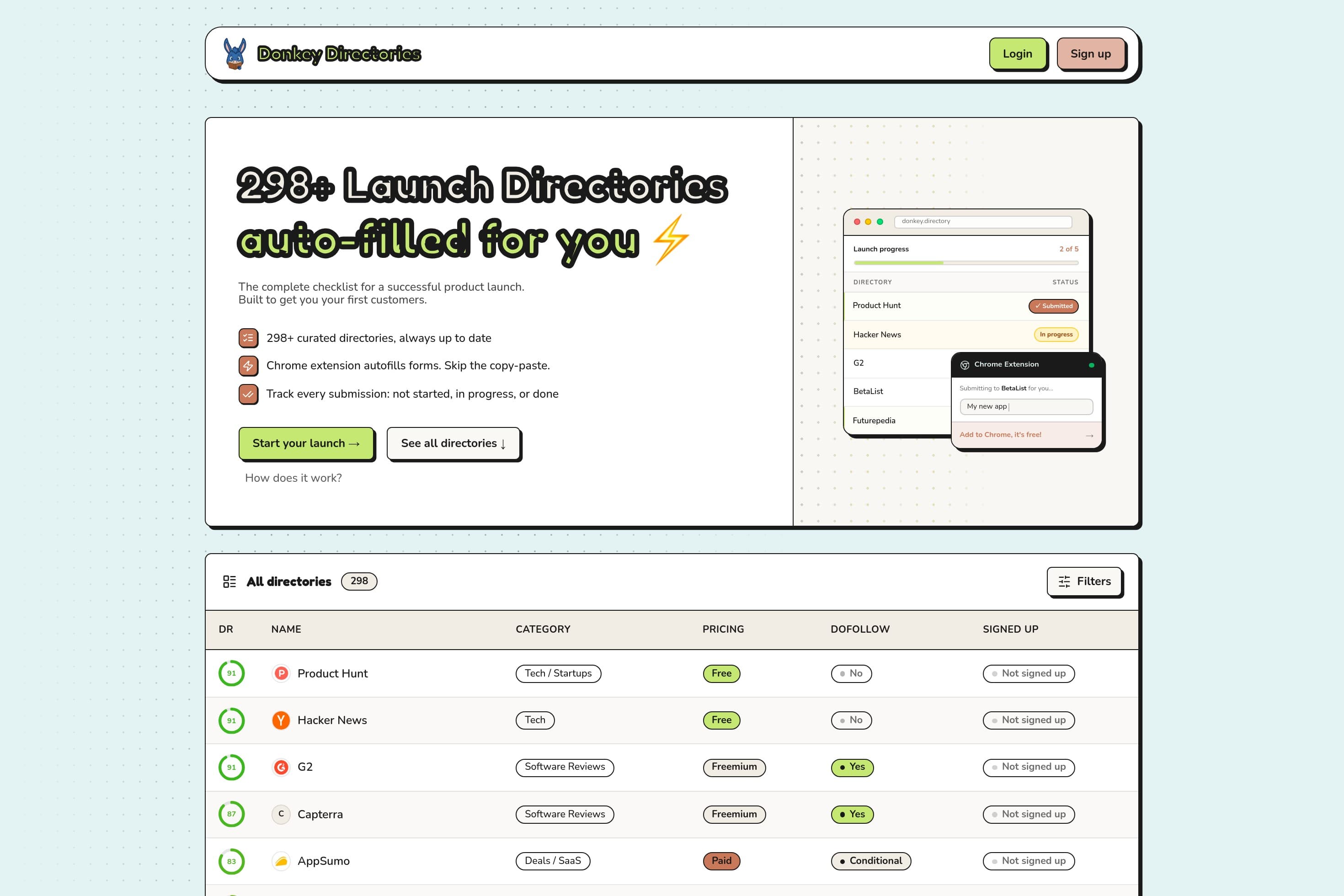This screenshot has width=1344, height=896.
Task: Sort by the PRICING column header
Action: coord(723,629)
